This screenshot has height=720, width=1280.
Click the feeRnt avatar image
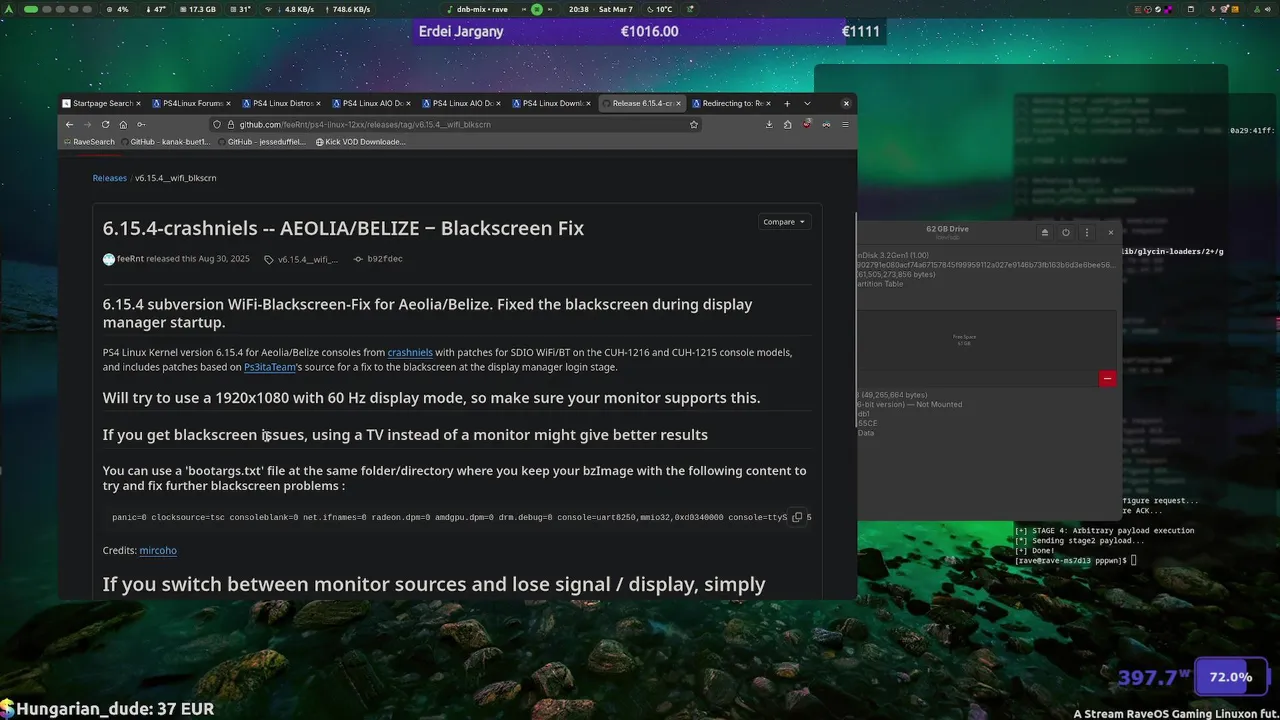109,259
